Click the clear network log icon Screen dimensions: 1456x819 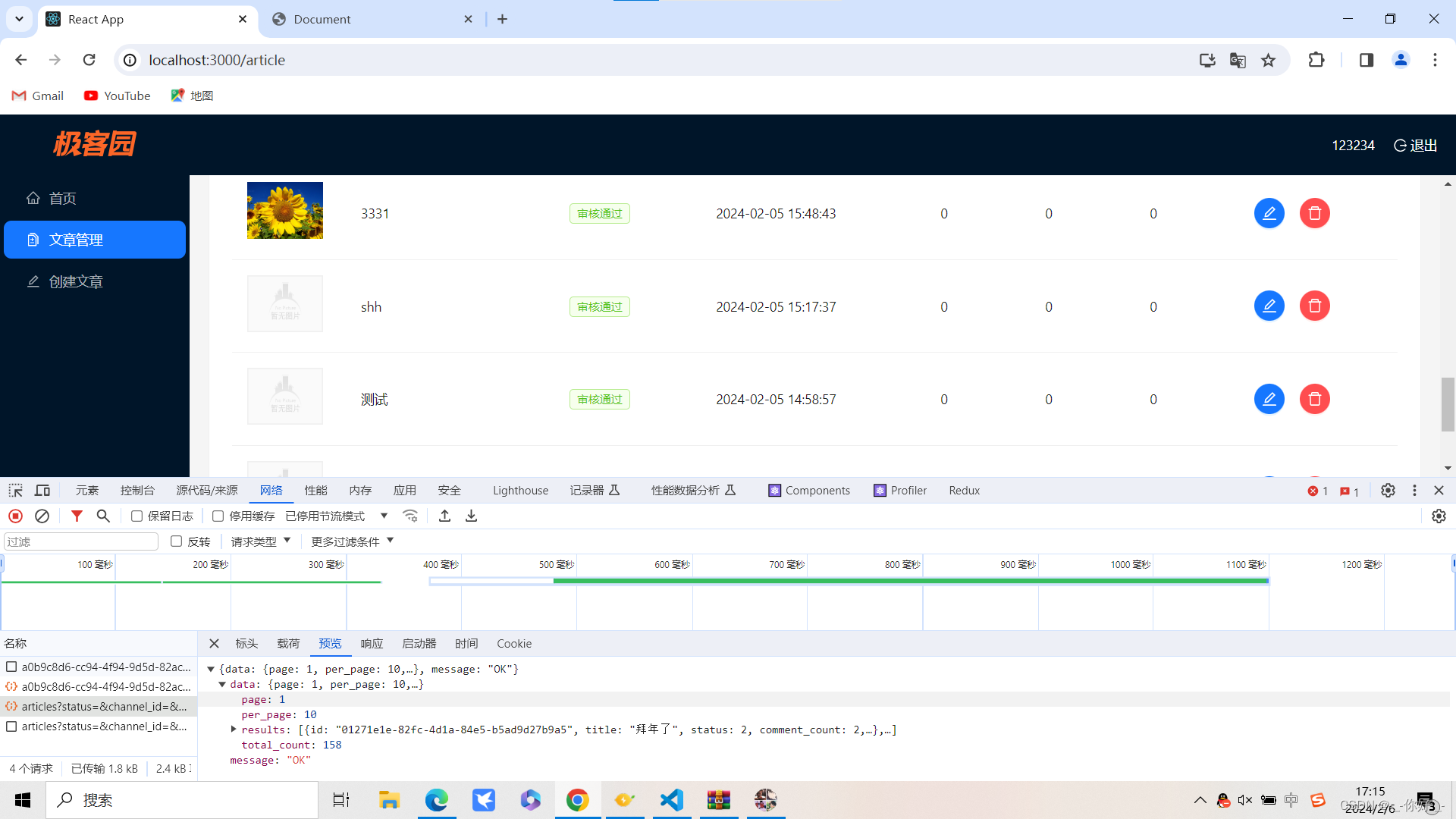42,516
